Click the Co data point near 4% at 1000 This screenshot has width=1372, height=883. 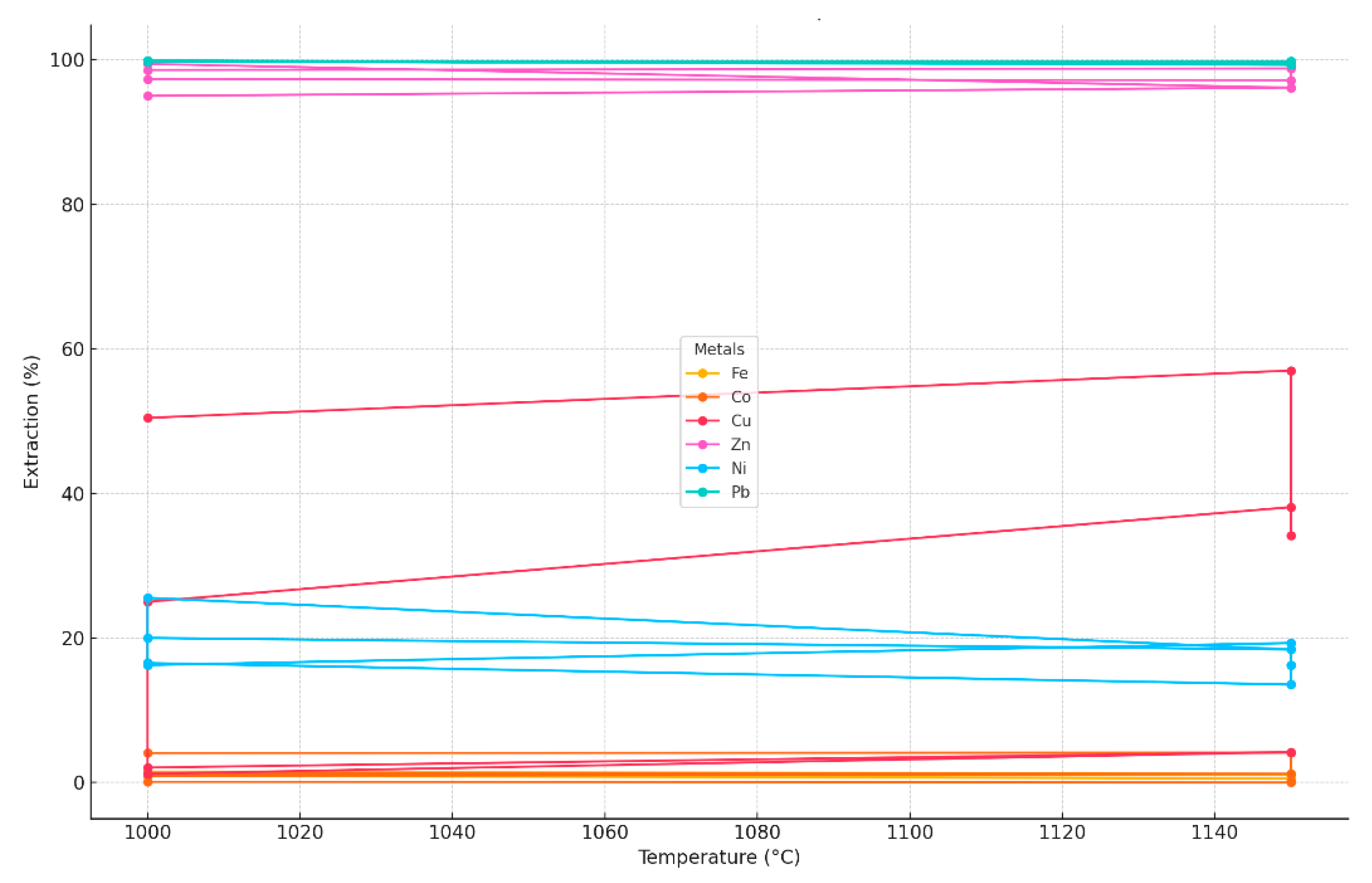coord(148,753)
